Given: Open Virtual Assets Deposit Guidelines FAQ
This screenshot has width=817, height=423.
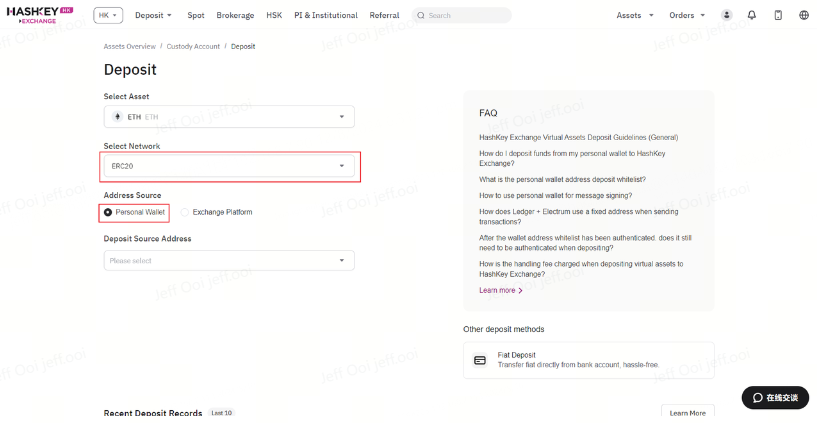Looking at the screenshot, I should tap(579, 138).
